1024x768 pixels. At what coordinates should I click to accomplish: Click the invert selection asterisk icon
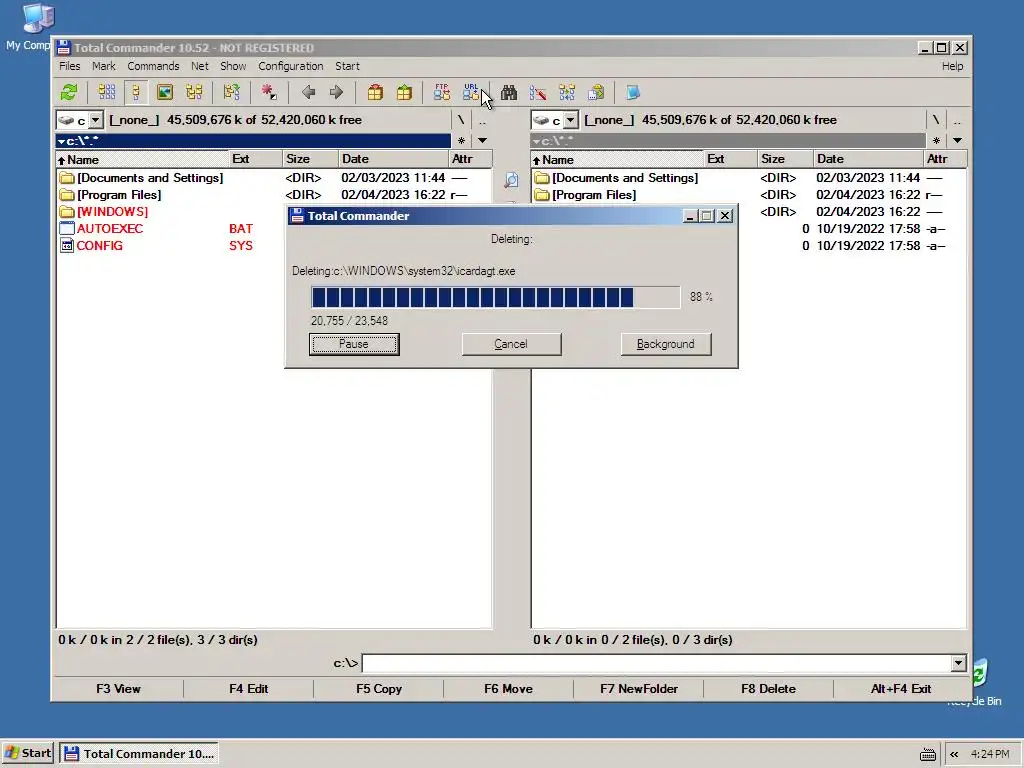[x=269, y=92]
